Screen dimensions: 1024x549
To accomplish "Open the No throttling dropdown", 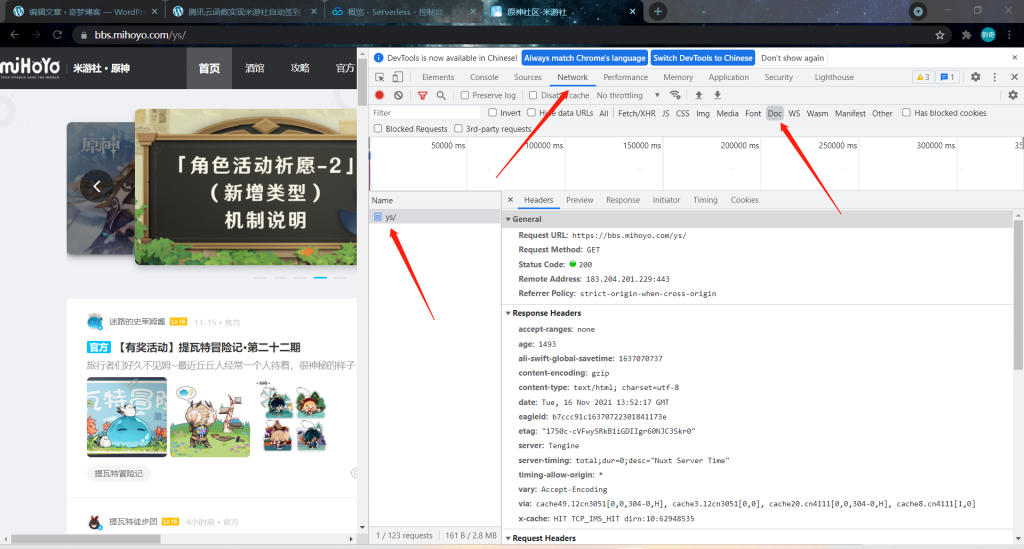I will 628,95.
